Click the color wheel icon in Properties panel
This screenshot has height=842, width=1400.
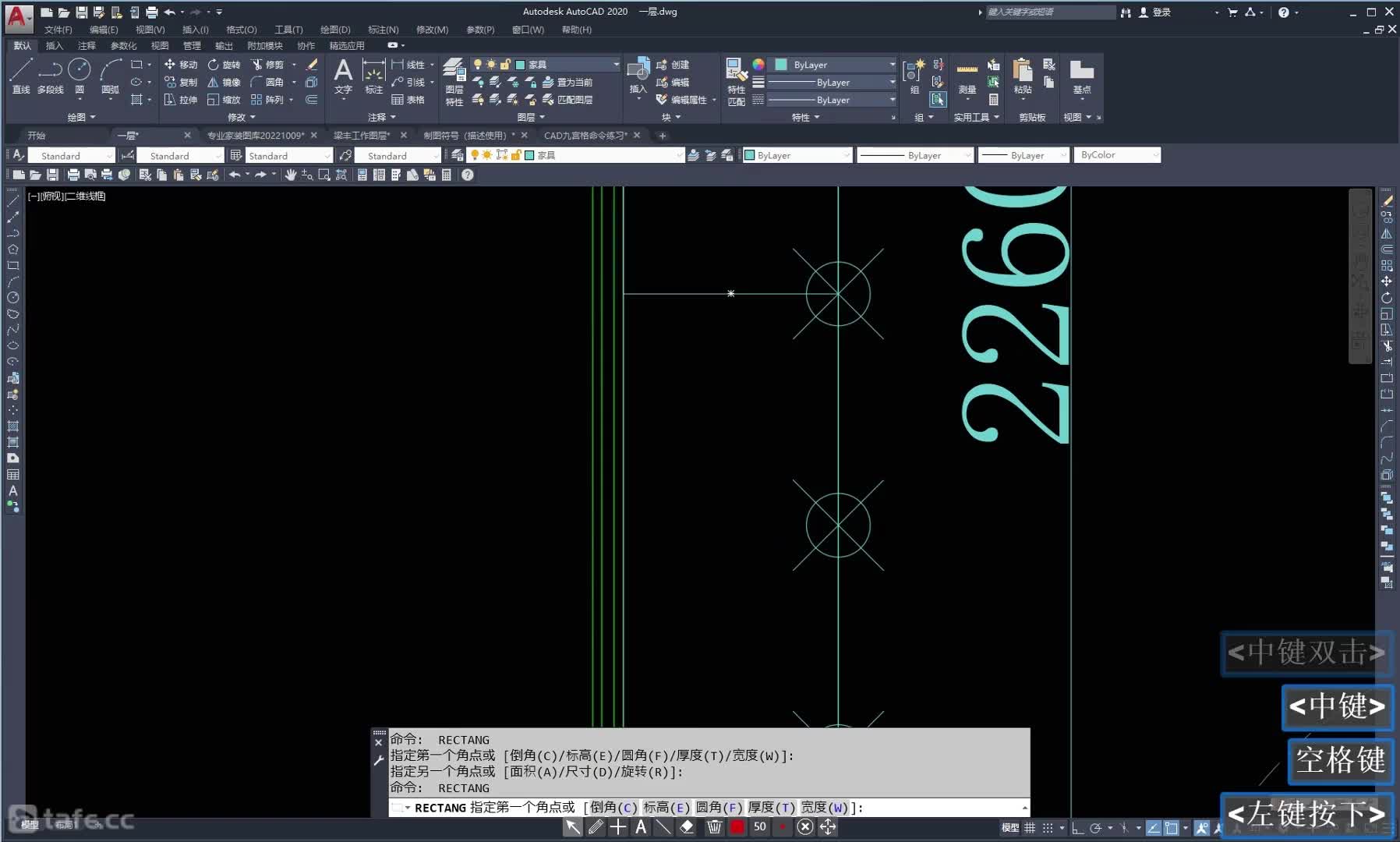point(758,65)
